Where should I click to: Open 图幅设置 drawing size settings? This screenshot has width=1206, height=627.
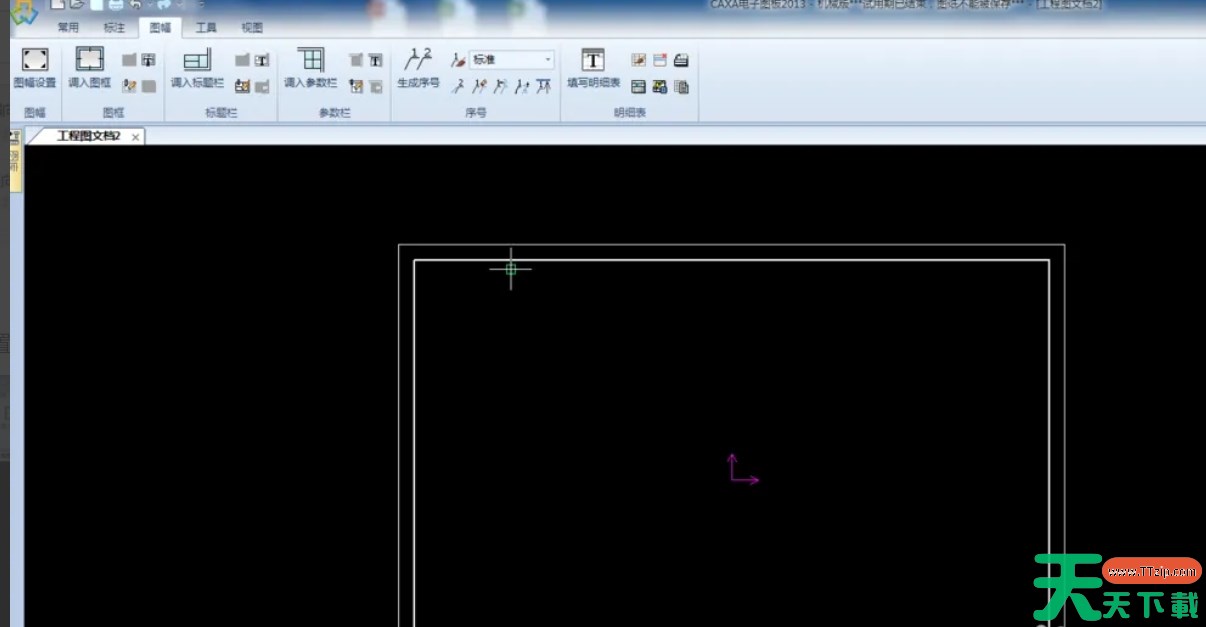pyautogui.click(x=35, y=67)
